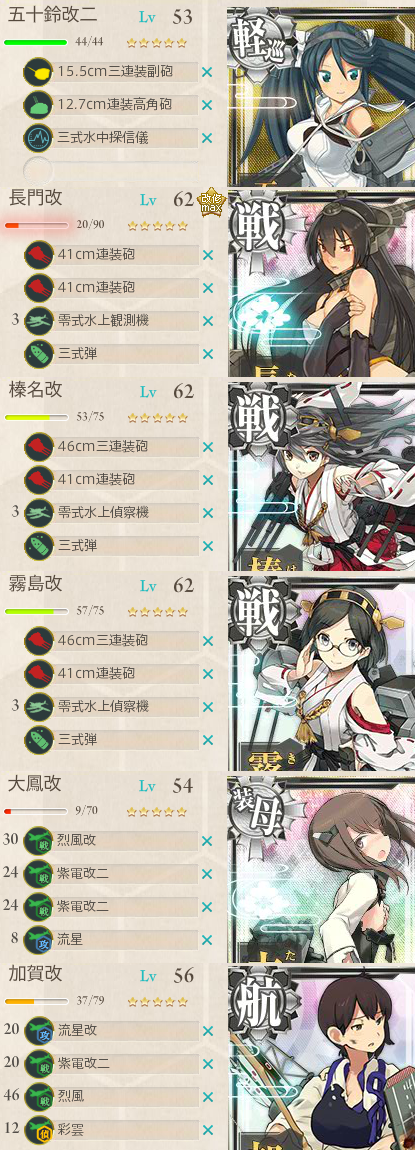The height and width of the screenshot is (1150, 415).
Task: Unequip 加賀改's 烈風 via its X
Action: point(207,1097)
